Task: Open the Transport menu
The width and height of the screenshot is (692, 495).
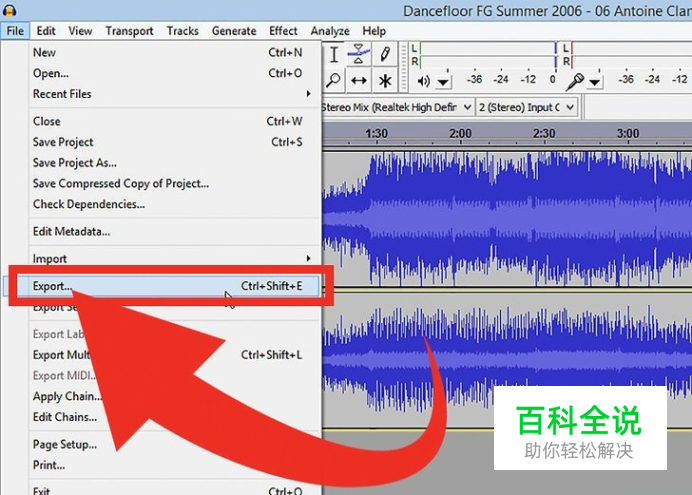Action: (x=129, y=31)
